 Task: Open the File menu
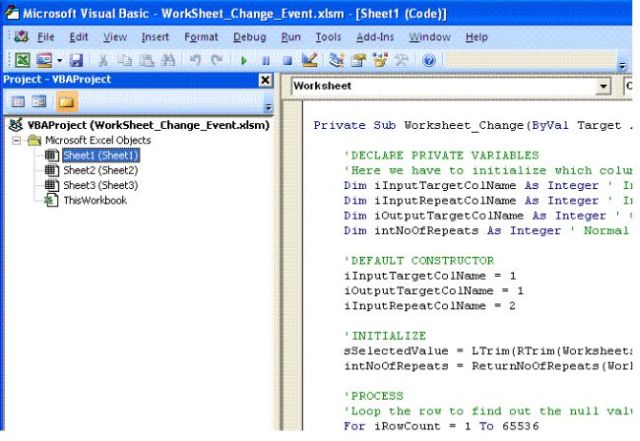(x=46, y=37)
